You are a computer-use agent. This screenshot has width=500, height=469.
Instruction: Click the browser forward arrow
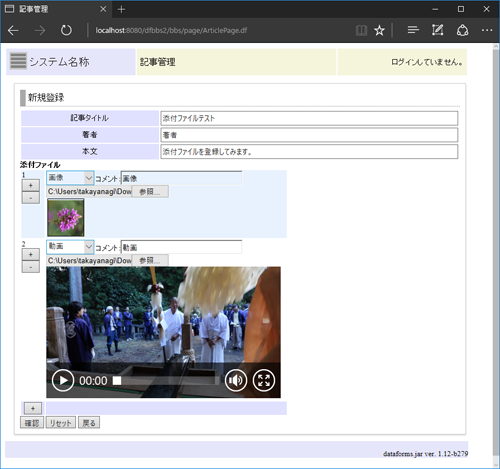point(40,30)
